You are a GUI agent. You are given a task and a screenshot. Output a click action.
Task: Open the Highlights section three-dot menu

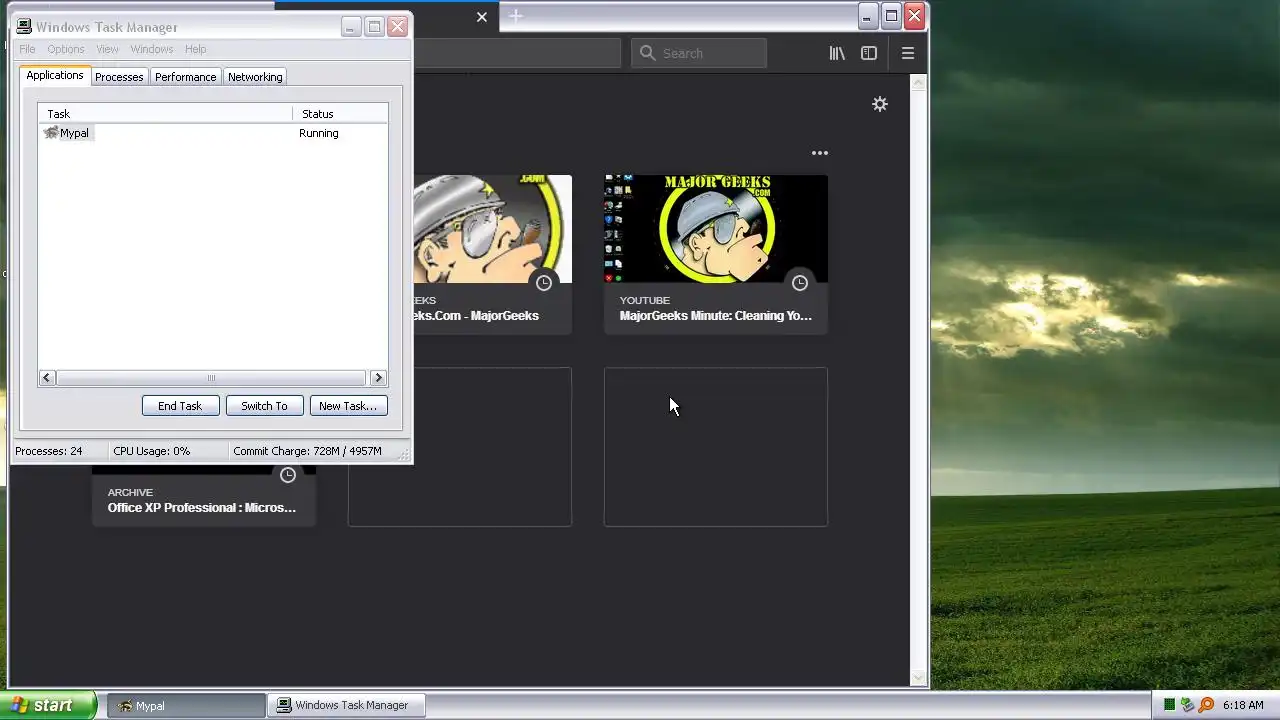(x=820, y=153)
